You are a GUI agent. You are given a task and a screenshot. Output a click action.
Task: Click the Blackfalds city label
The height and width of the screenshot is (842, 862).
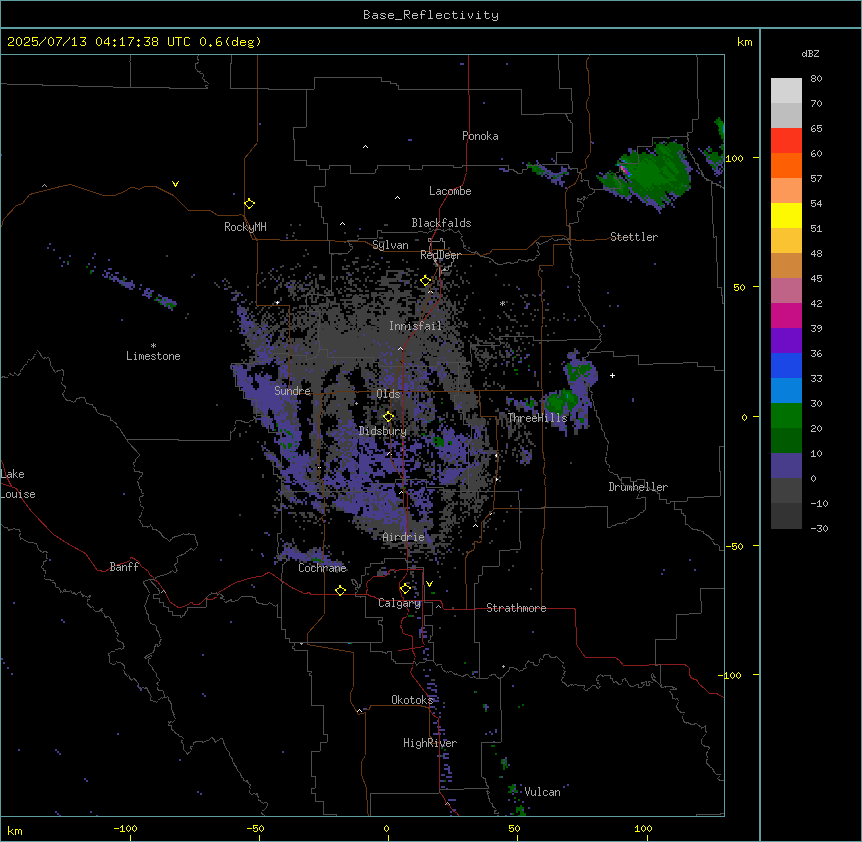[441, 223]
